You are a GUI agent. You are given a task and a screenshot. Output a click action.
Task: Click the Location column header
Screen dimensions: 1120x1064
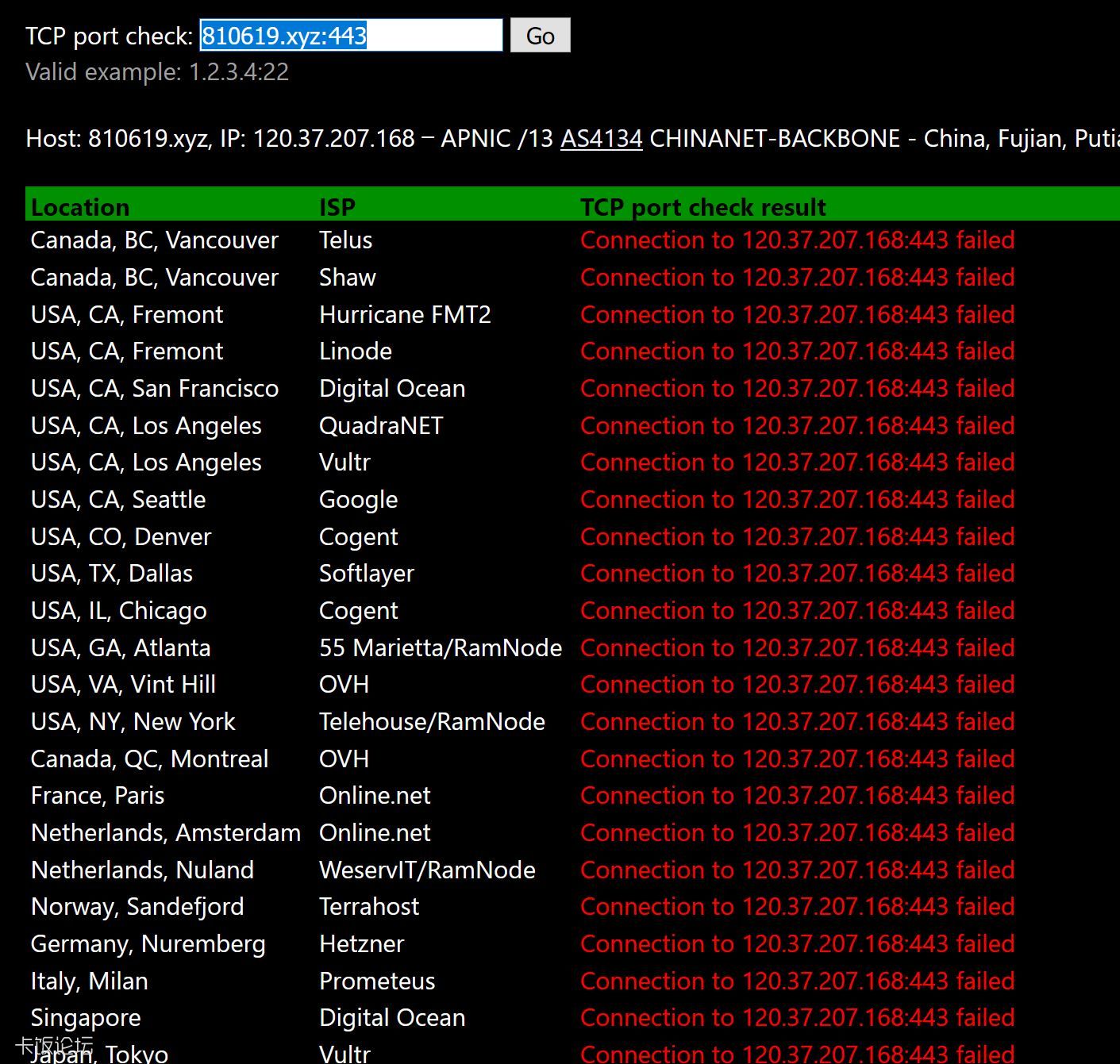[80, 207]
